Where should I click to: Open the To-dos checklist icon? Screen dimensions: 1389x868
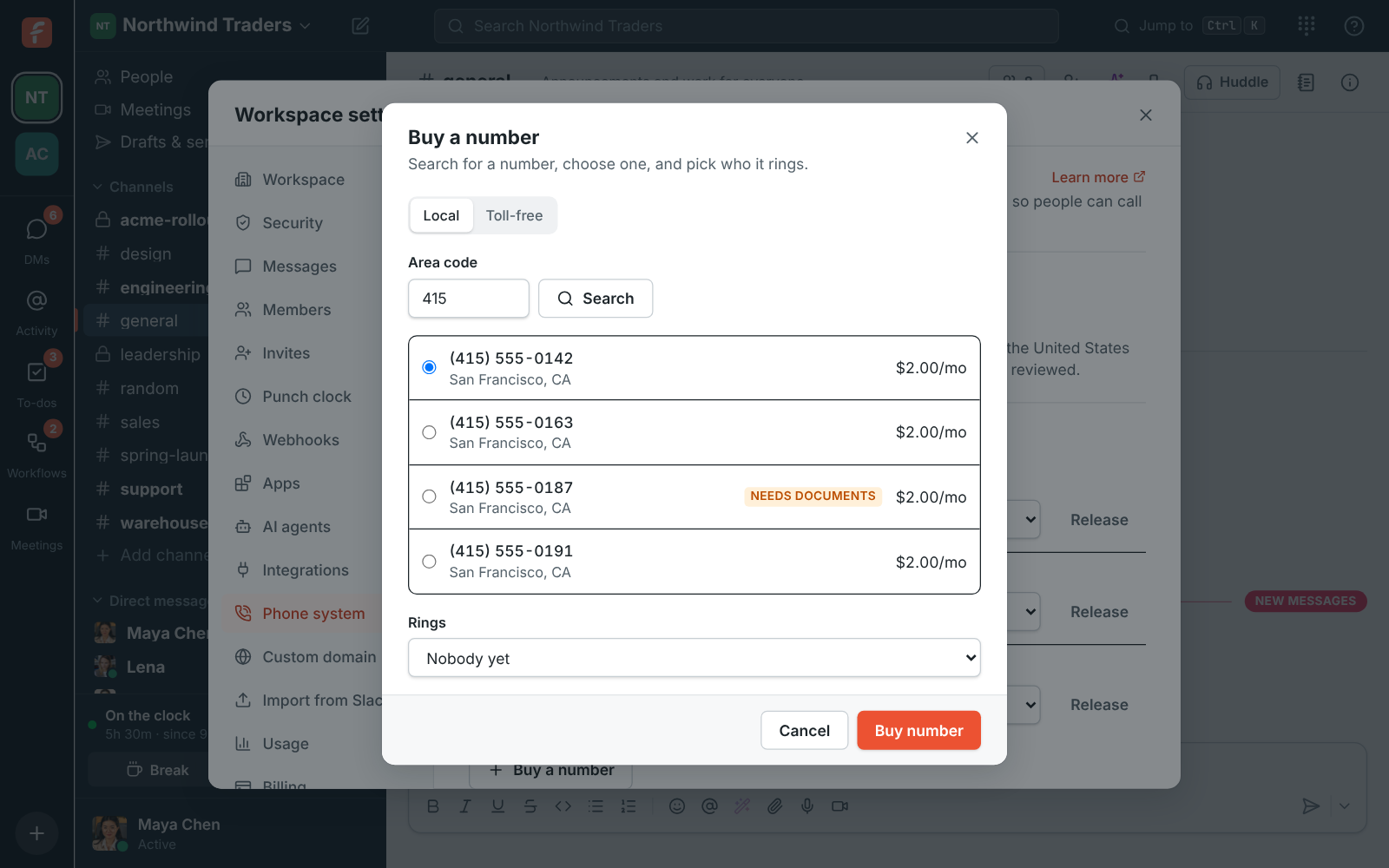pyautogui.click(x=36, y=372)
